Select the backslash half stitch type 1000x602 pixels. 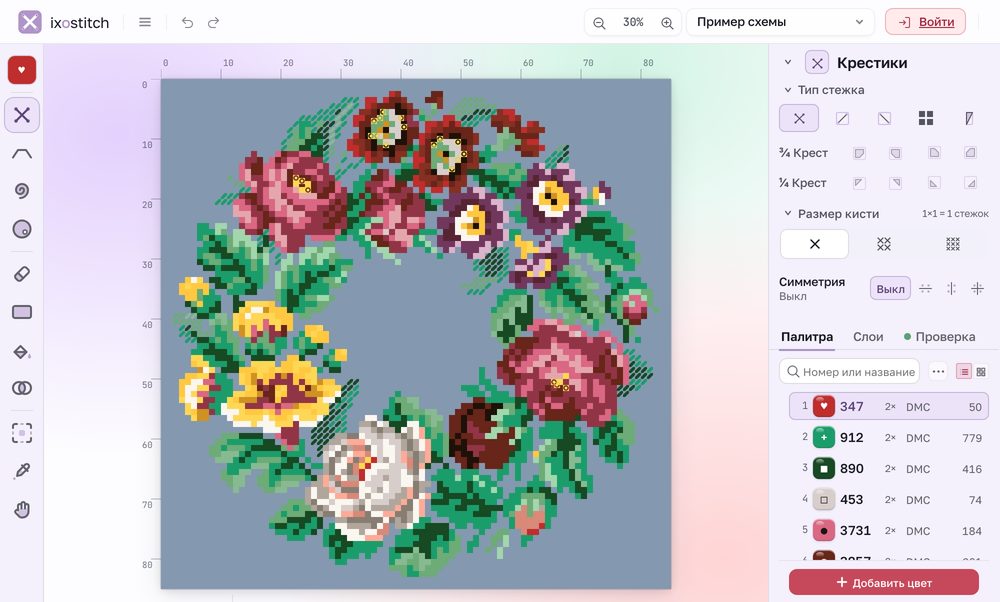click(x=884, y=118)
